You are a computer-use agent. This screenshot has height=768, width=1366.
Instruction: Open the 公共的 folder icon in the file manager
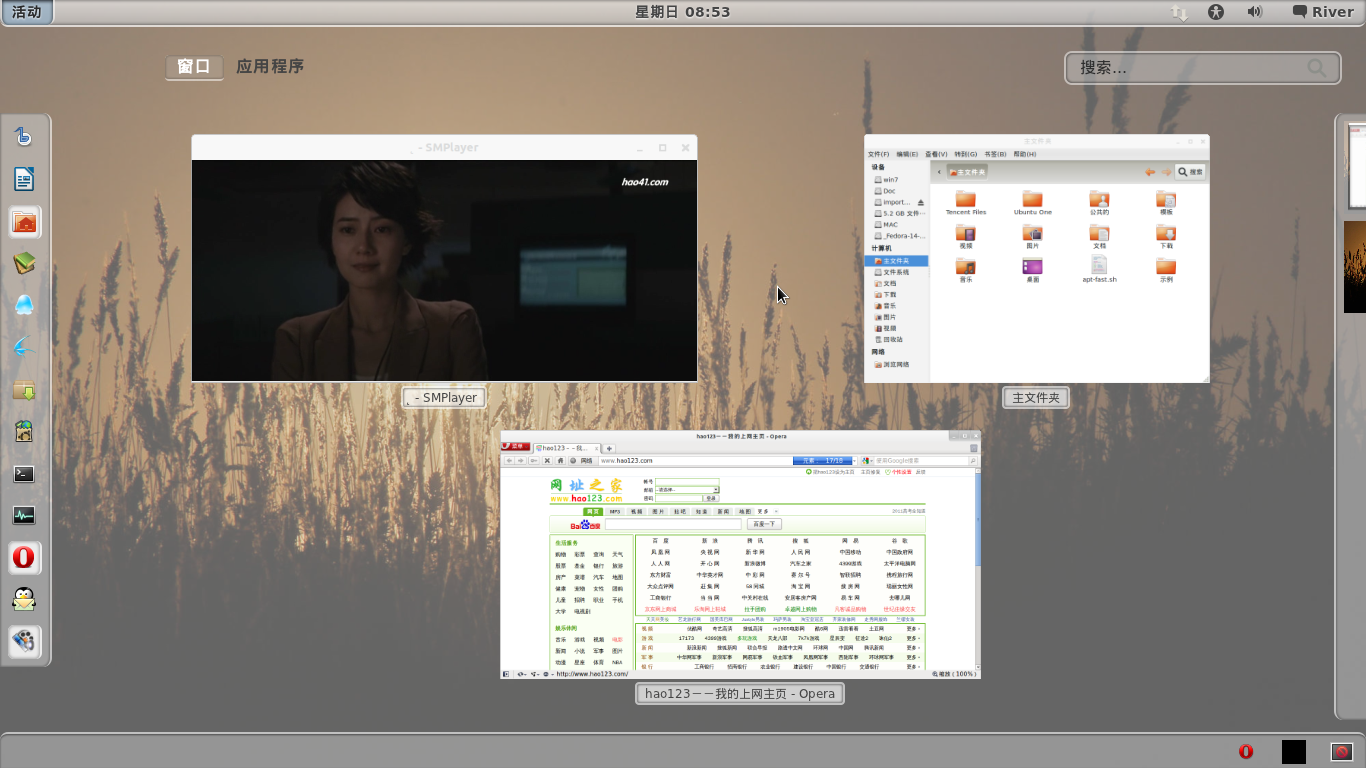point(1099,203)
